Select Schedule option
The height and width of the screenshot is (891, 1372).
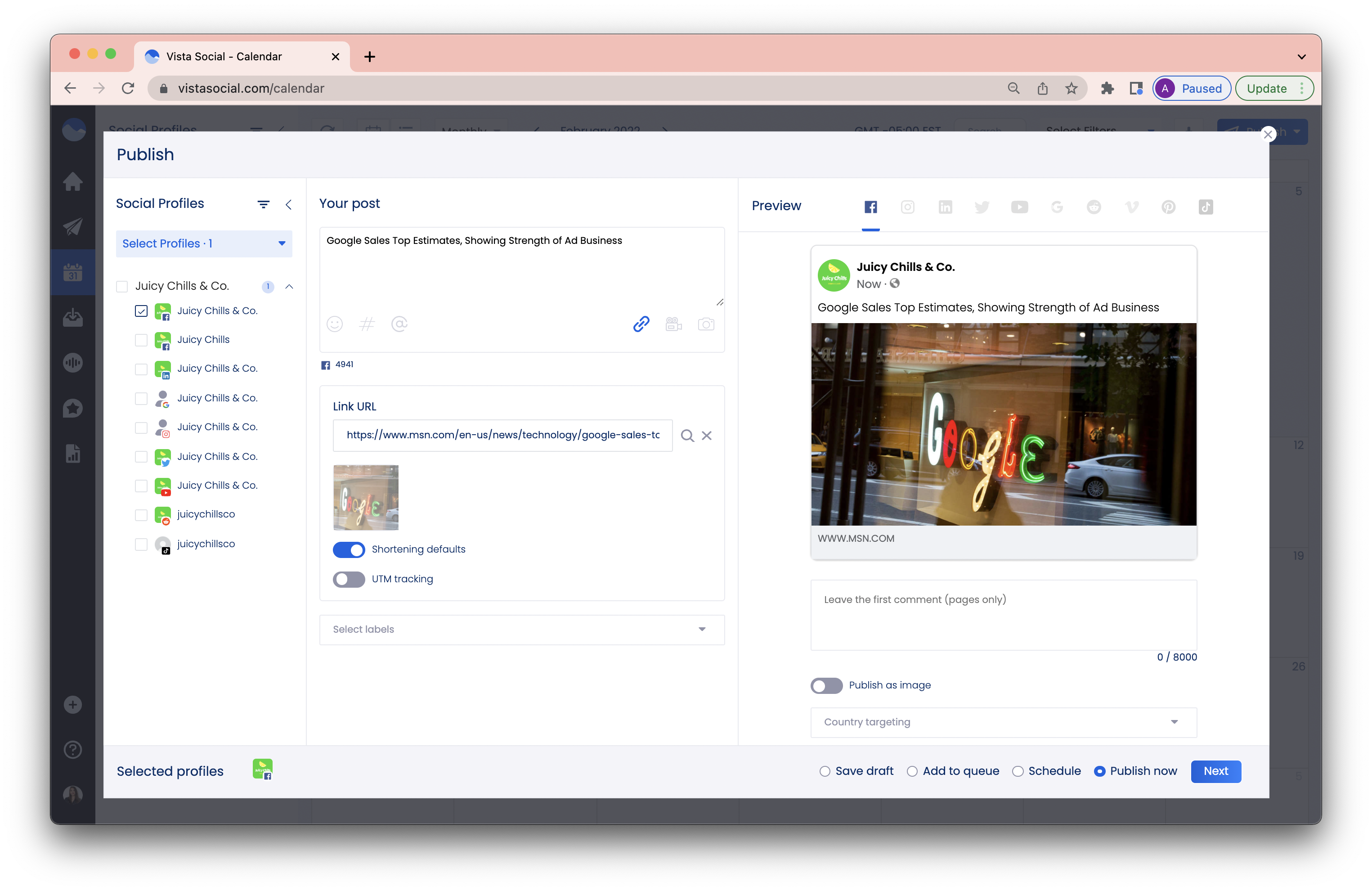(x=1018, y=771)
